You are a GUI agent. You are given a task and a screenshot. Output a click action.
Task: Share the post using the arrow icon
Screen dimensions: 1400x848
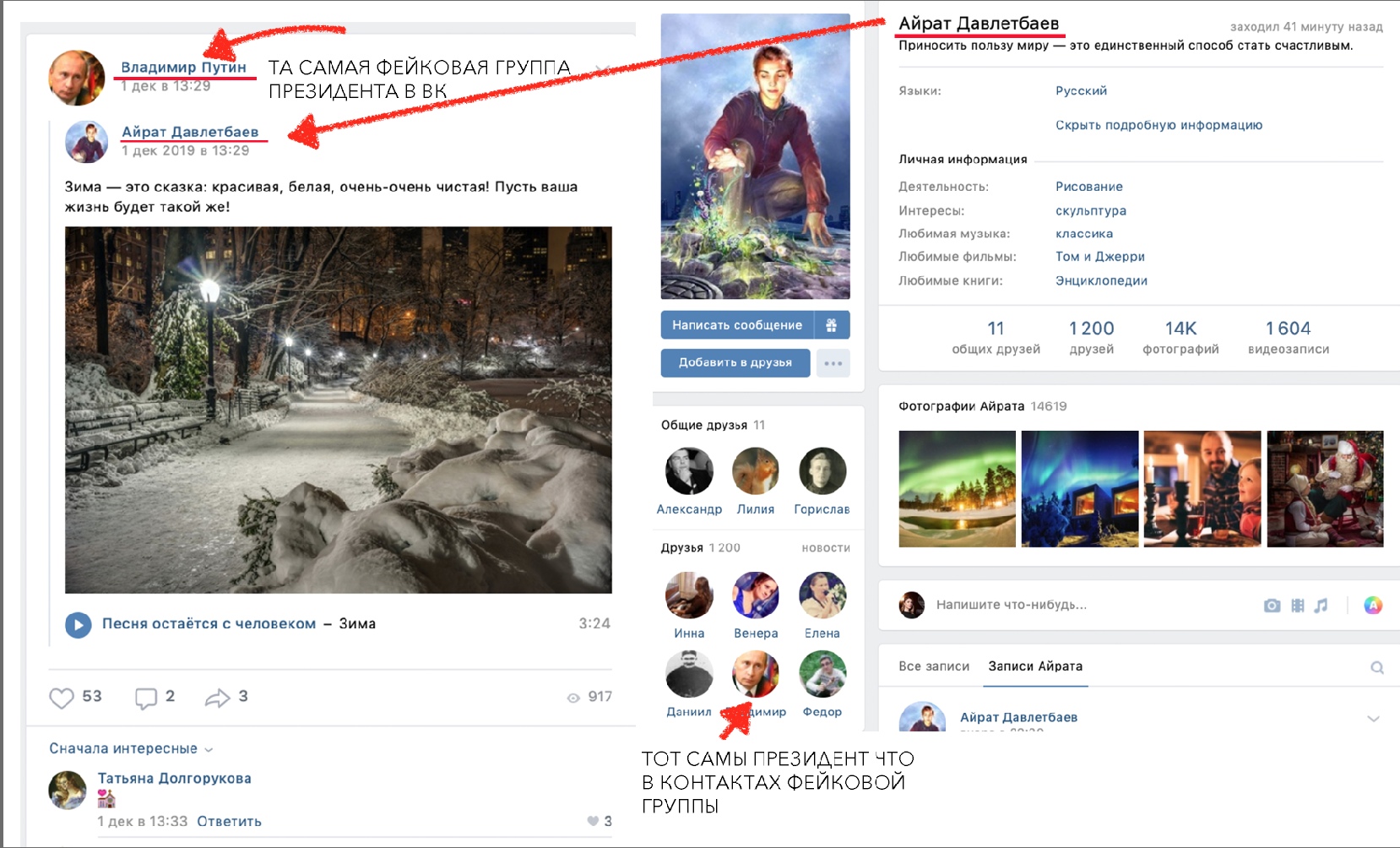217,698
